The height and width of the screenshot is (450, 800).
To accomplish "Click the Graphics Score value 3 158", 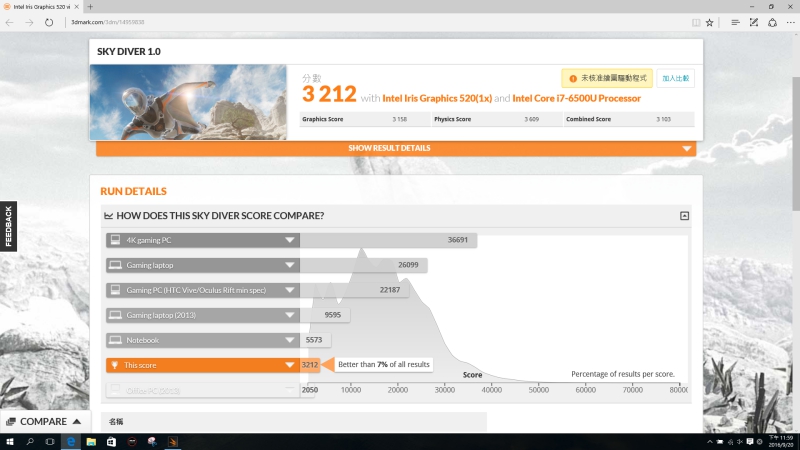I will click(399, 119).
